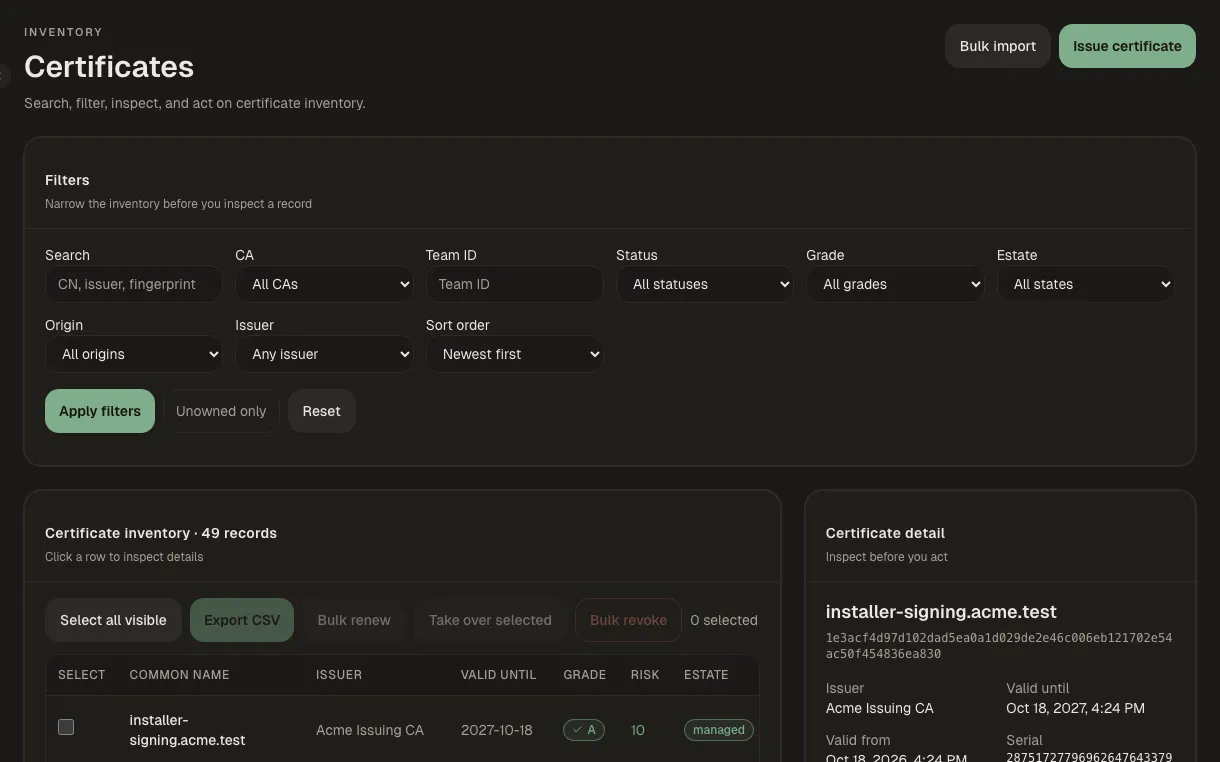This screenshot has height=762, width=1220.
Task: Click installer-signing.acme.test common name in table
Action: click(x=188, y=730)
